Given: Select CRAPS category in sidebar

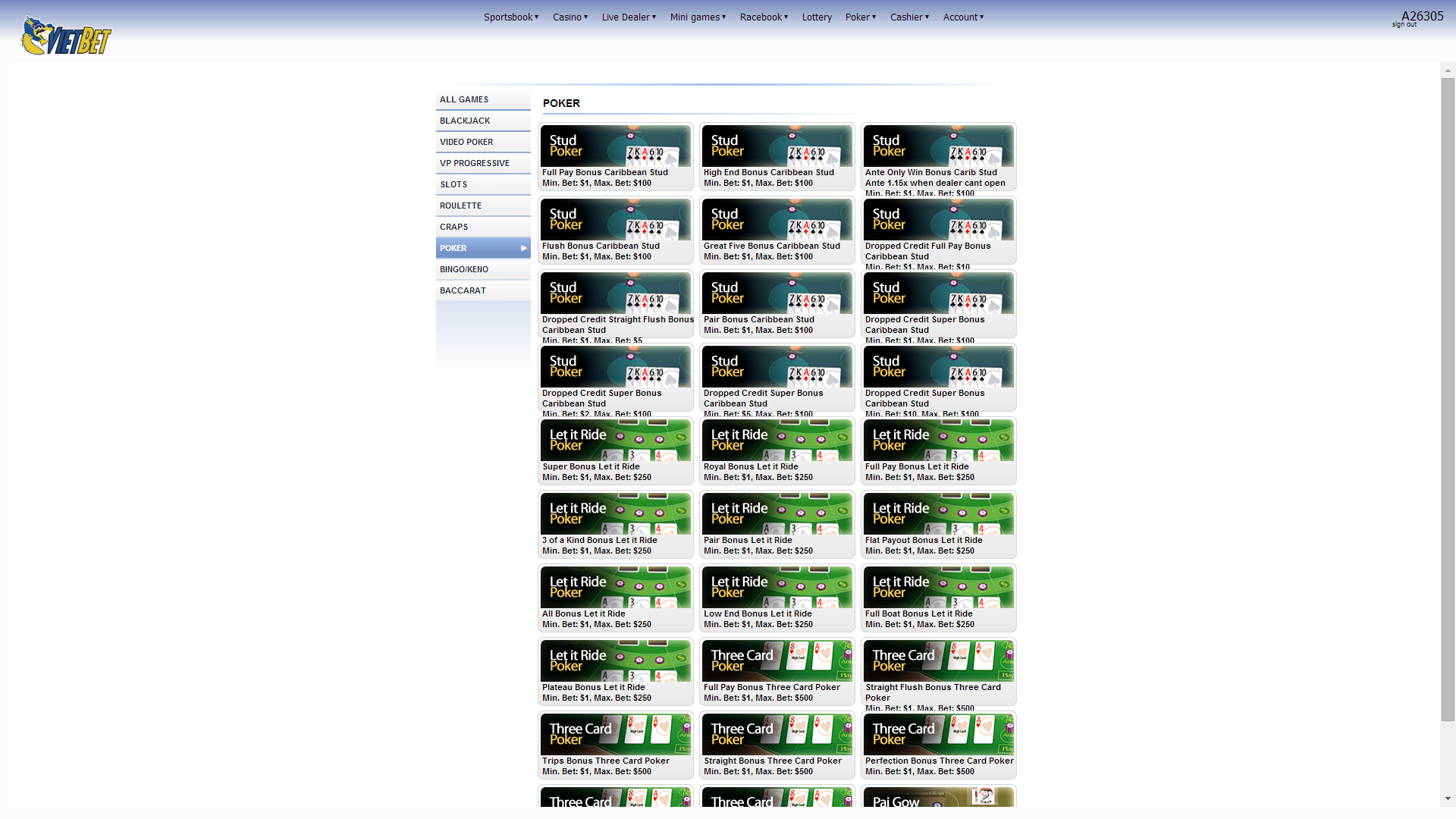Looking at the screenshot, I should (x=483, y=227).
